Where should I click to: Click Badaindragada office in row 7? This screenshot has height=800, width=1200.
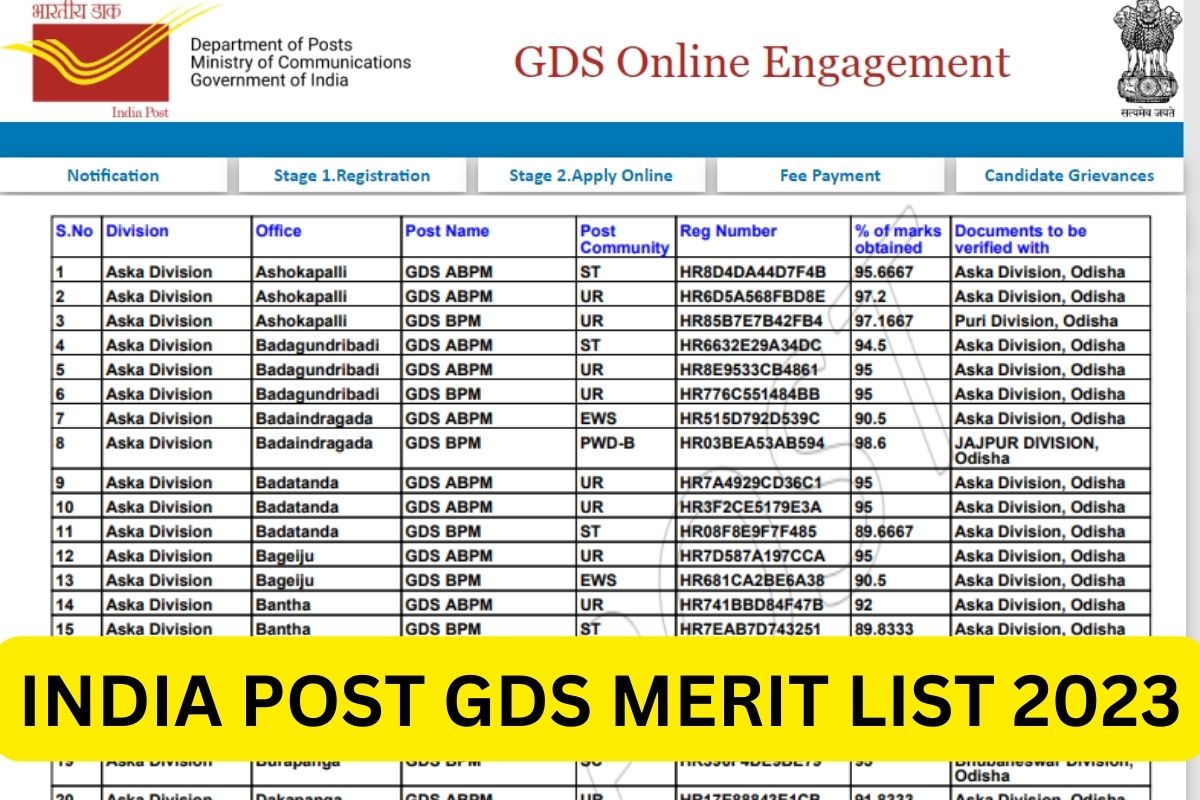313,418
